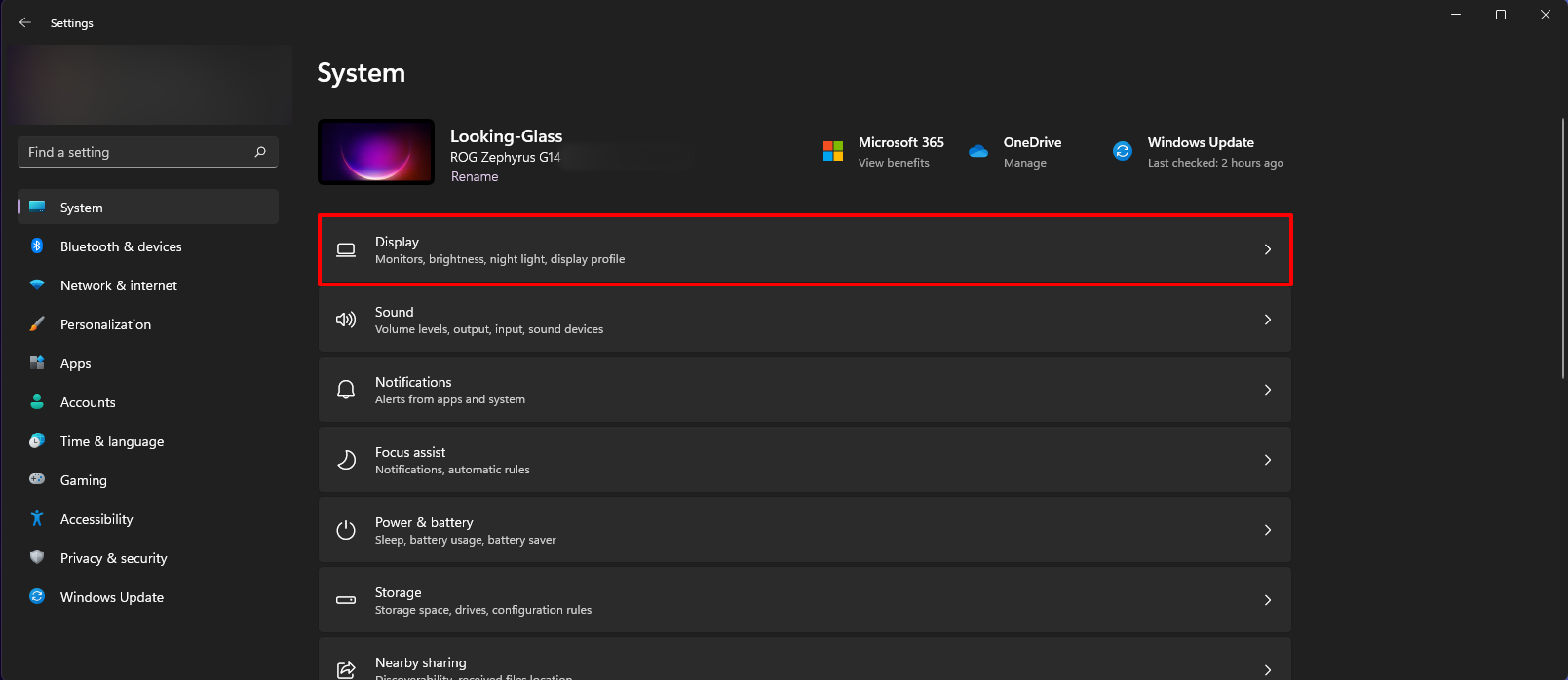
Task: Click Microsoft 365 View benefits
Action: point(894,163)
